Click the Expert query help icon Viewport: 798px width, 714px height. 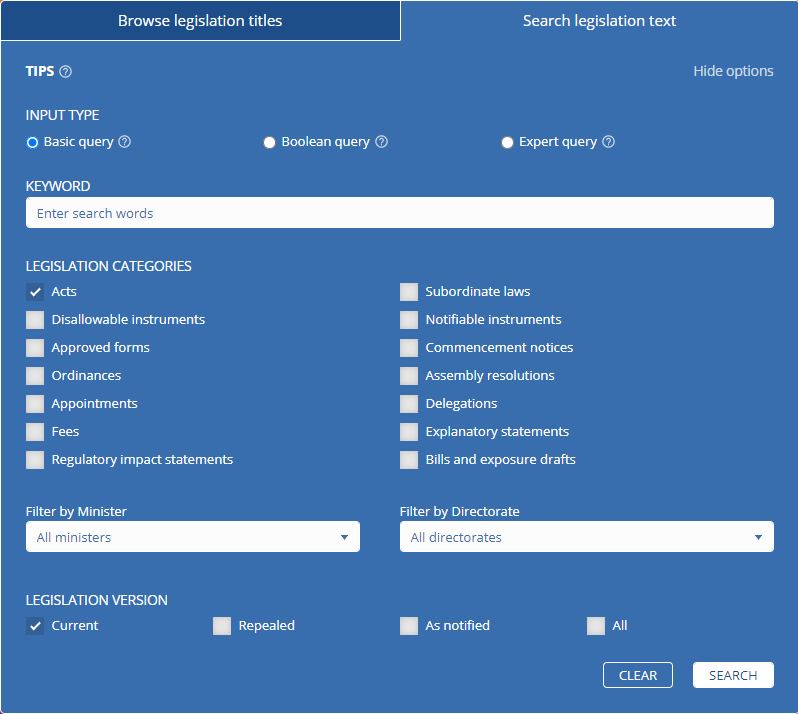coord(608,142)
